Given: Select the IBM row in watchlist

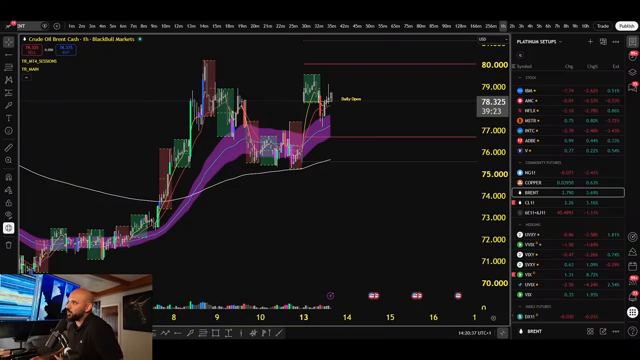Looking at the screenshot, I should [568, 91].
